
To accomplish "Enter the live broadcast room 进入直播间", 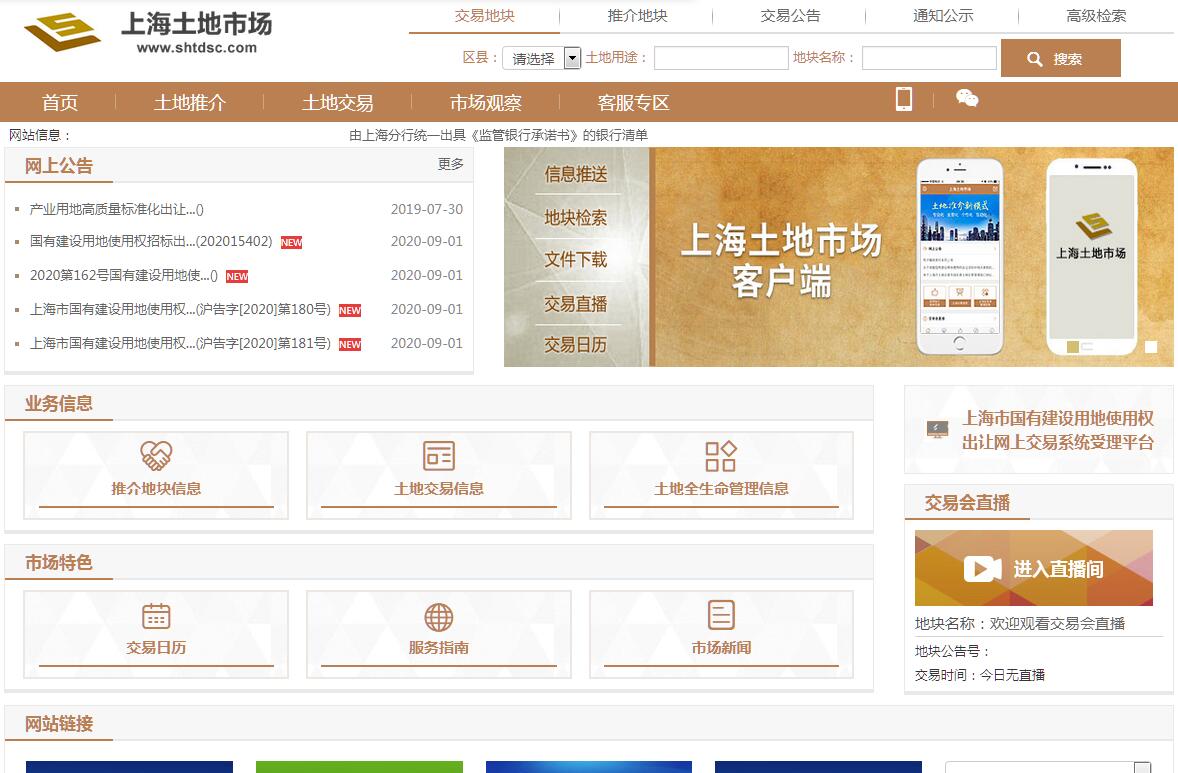I will tap(1033, 568).
